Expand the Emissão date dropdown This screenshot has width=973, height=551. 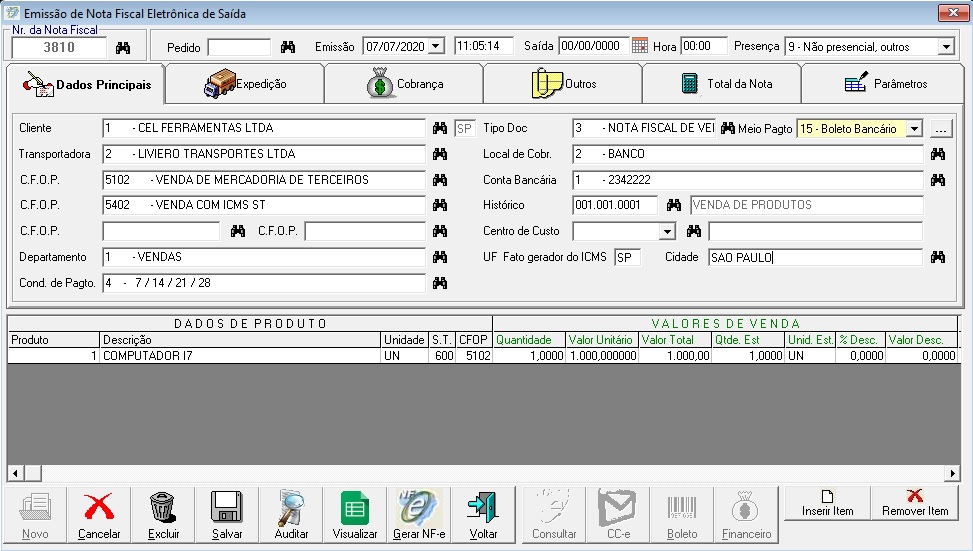pos(434,47)
